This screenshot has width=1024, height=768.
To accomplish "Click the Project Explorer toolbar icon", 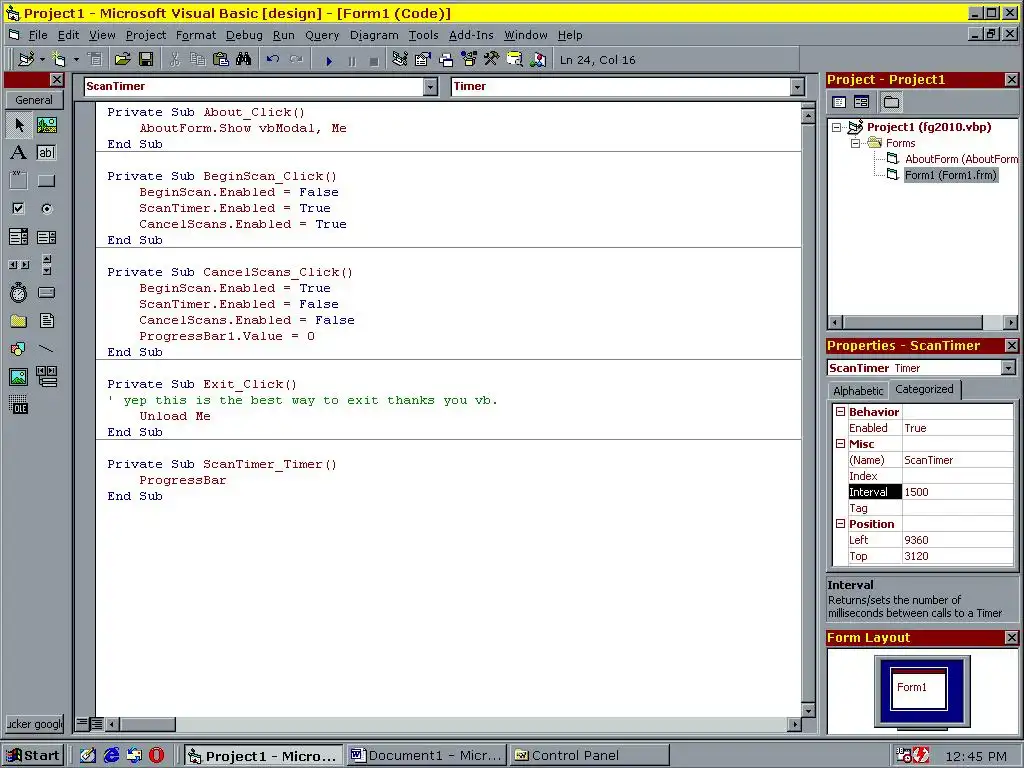I will pos(400,60).
